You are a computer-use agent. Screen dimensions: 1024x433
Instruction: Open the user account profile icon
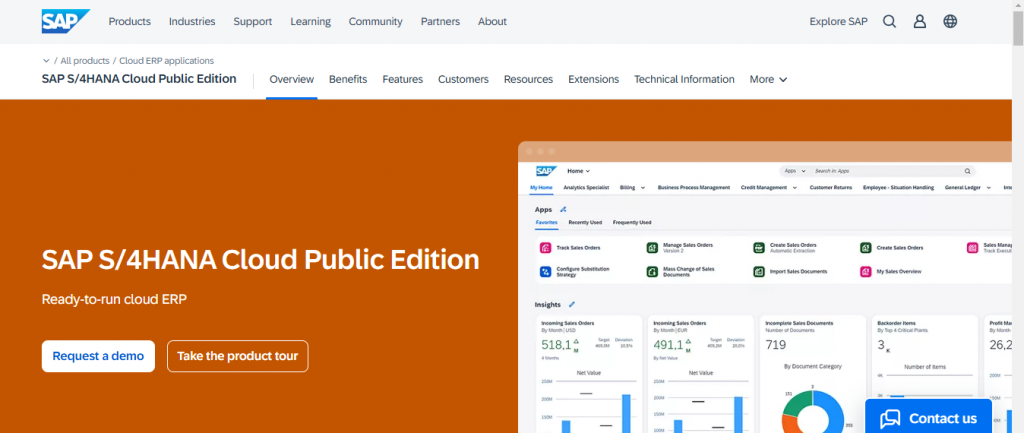pos(919,21)
